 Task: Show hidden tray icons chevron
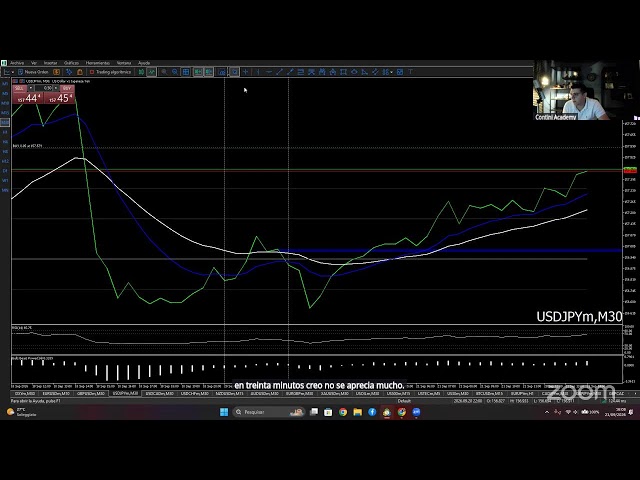[547, 412]
